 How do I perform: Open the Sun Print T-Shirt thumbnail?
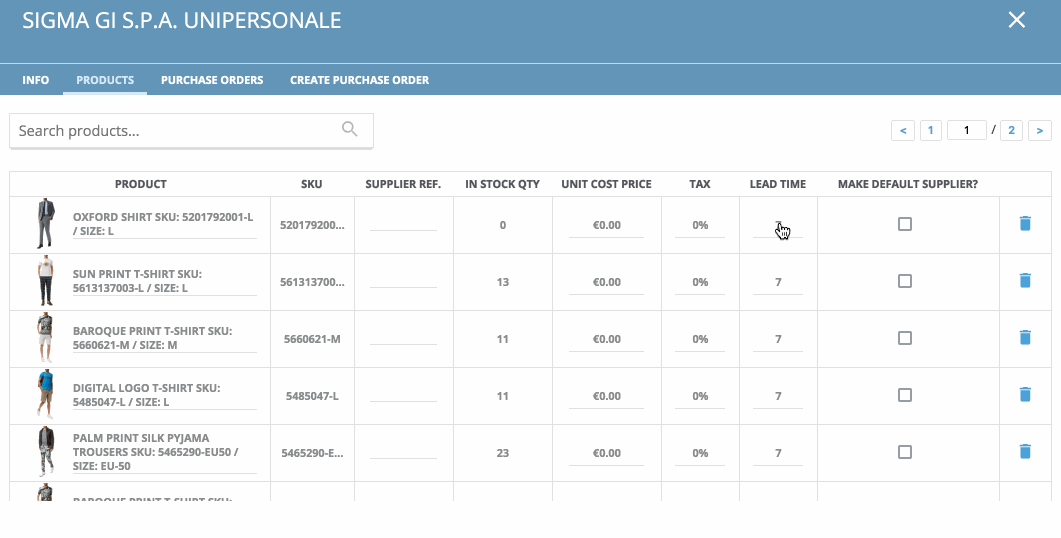45,281
